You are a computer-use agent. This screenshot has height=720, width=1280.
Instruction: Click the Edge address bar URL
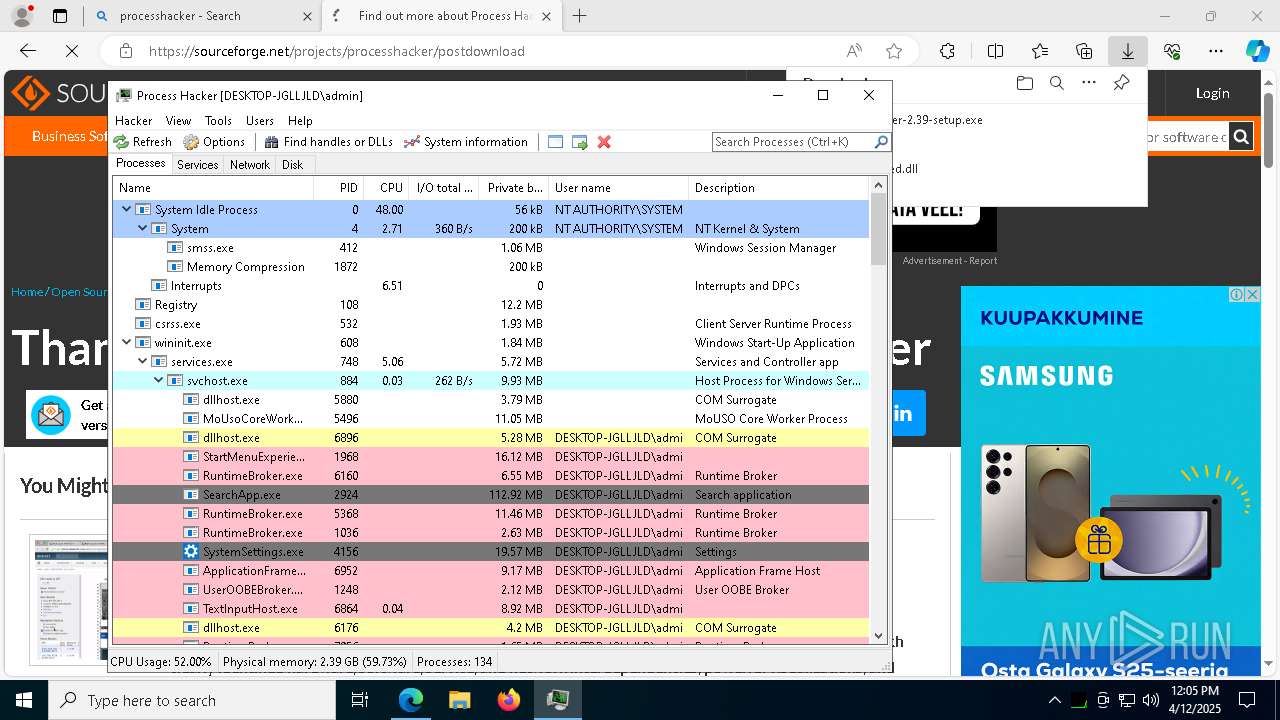tap(336, 51)
